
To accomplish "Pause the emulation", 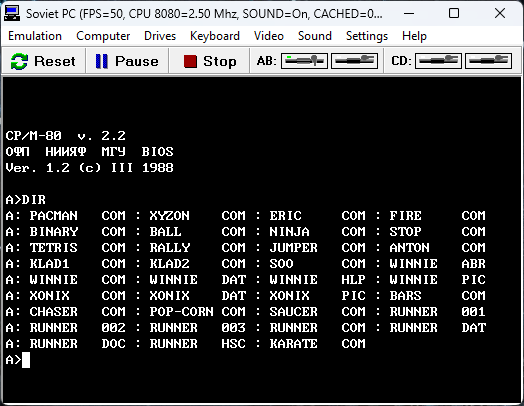I will (x=127, y=61).
